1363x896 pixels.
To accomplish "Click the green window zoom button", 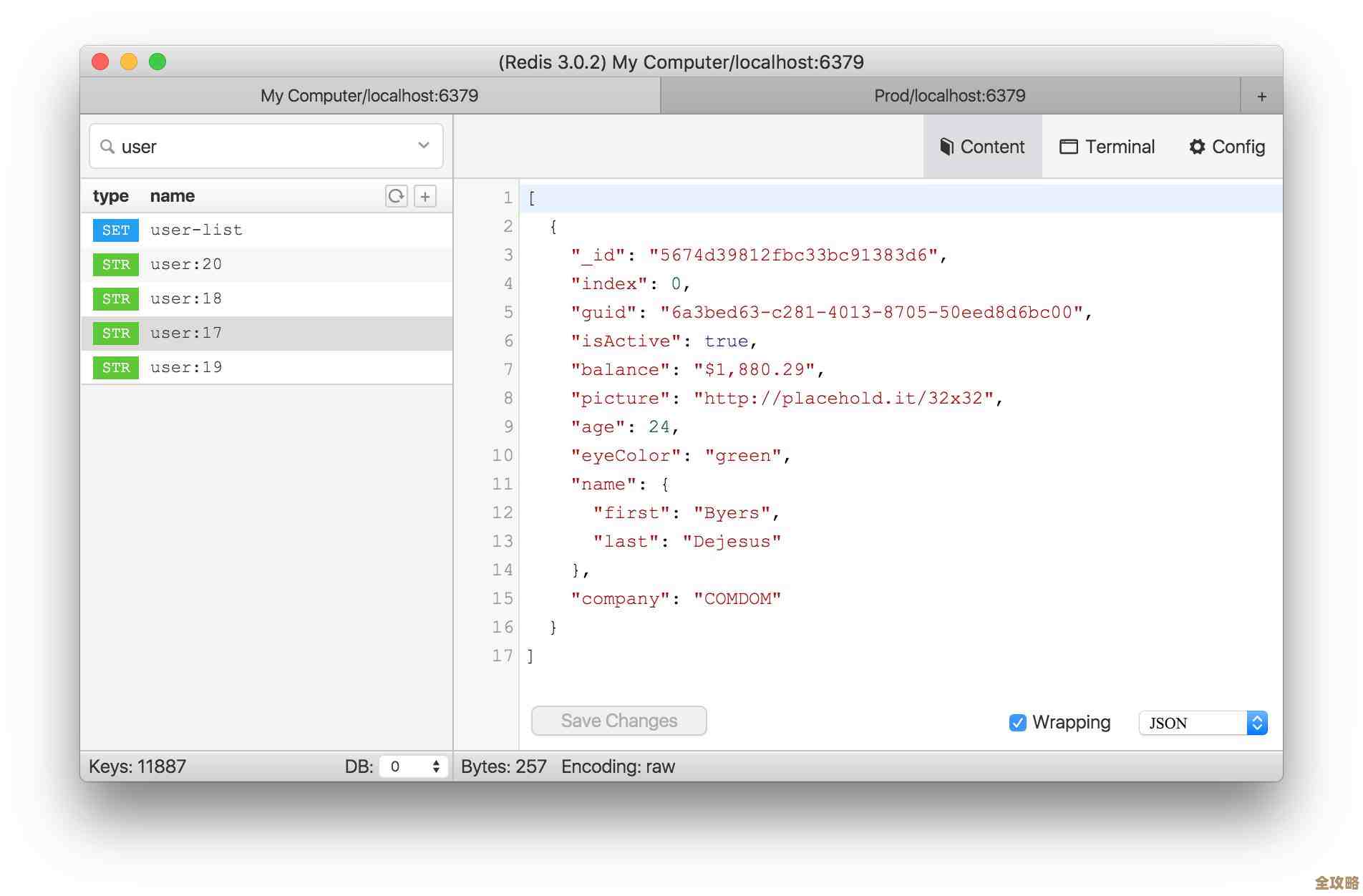I will coord(157,62).
